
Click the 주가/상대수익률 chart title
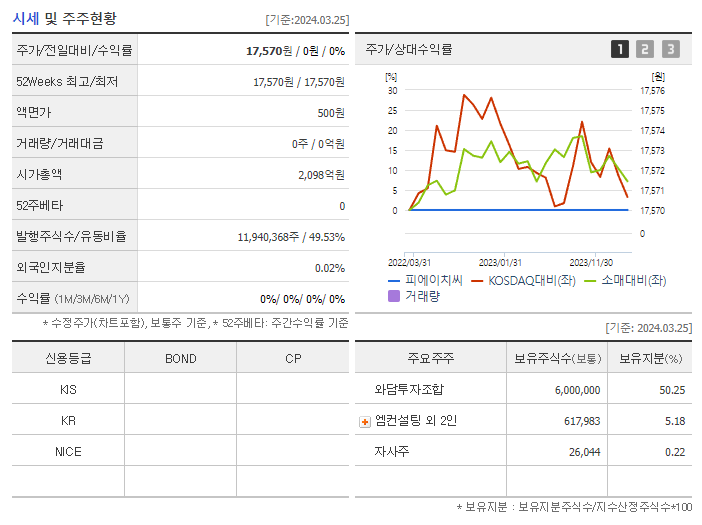click(x=409, y=49)
